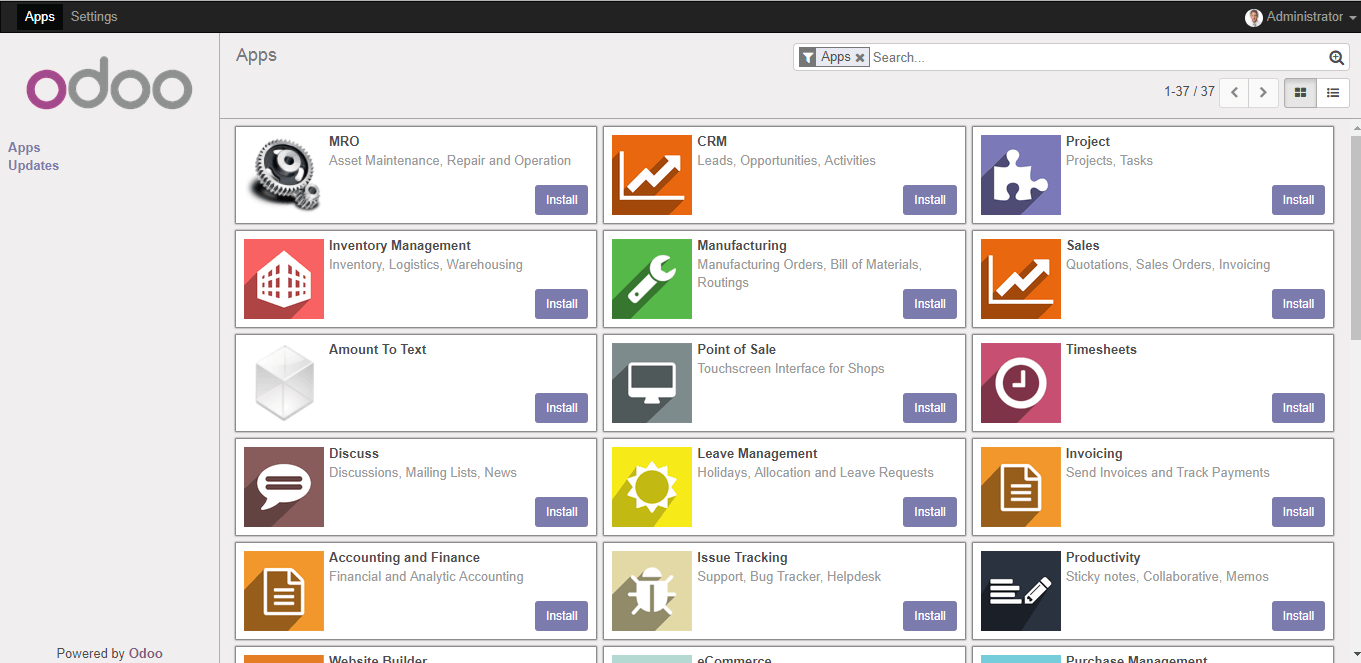Install the MRO app

(561, 200)
